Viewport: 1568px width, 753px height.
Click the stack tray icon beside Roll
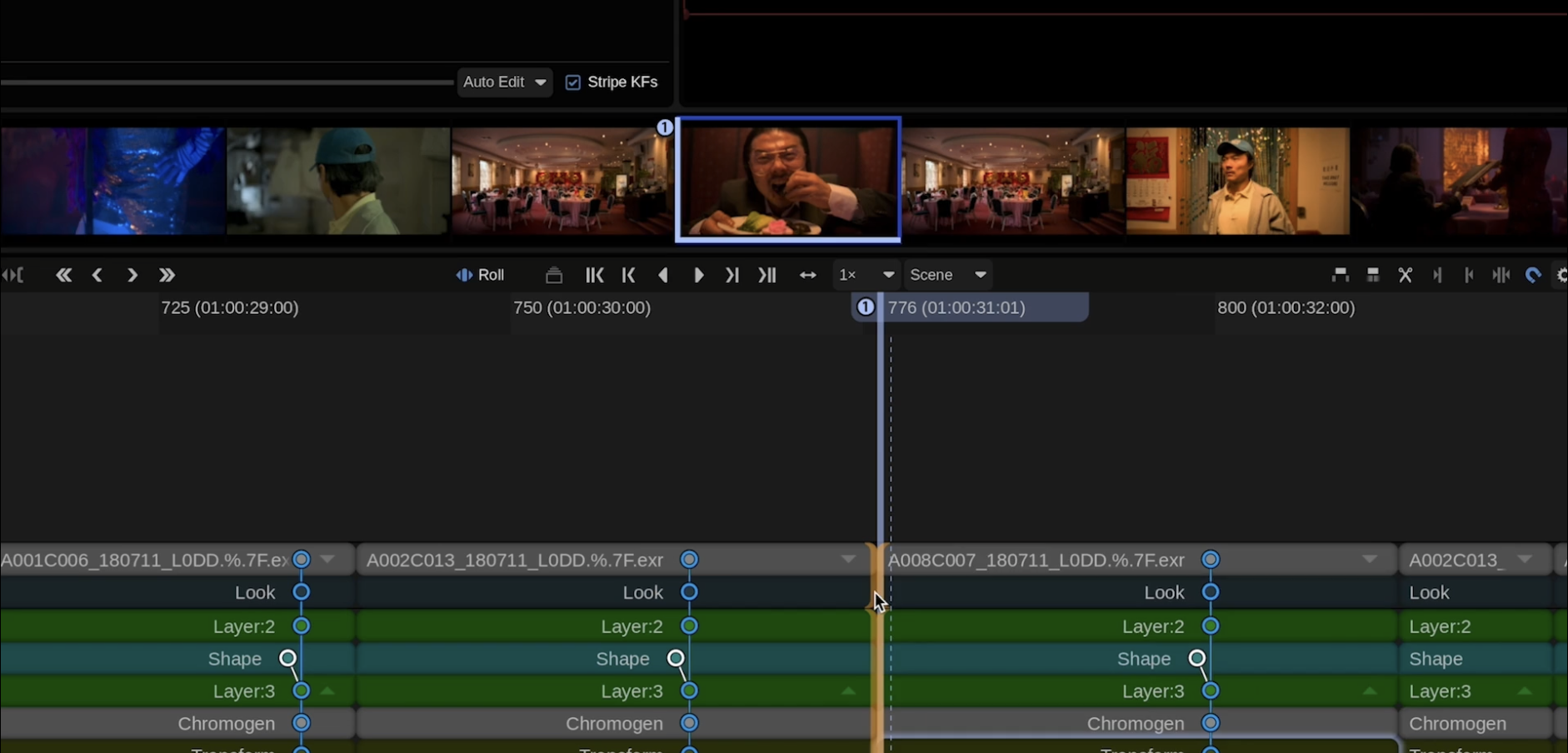click(554, 275)
